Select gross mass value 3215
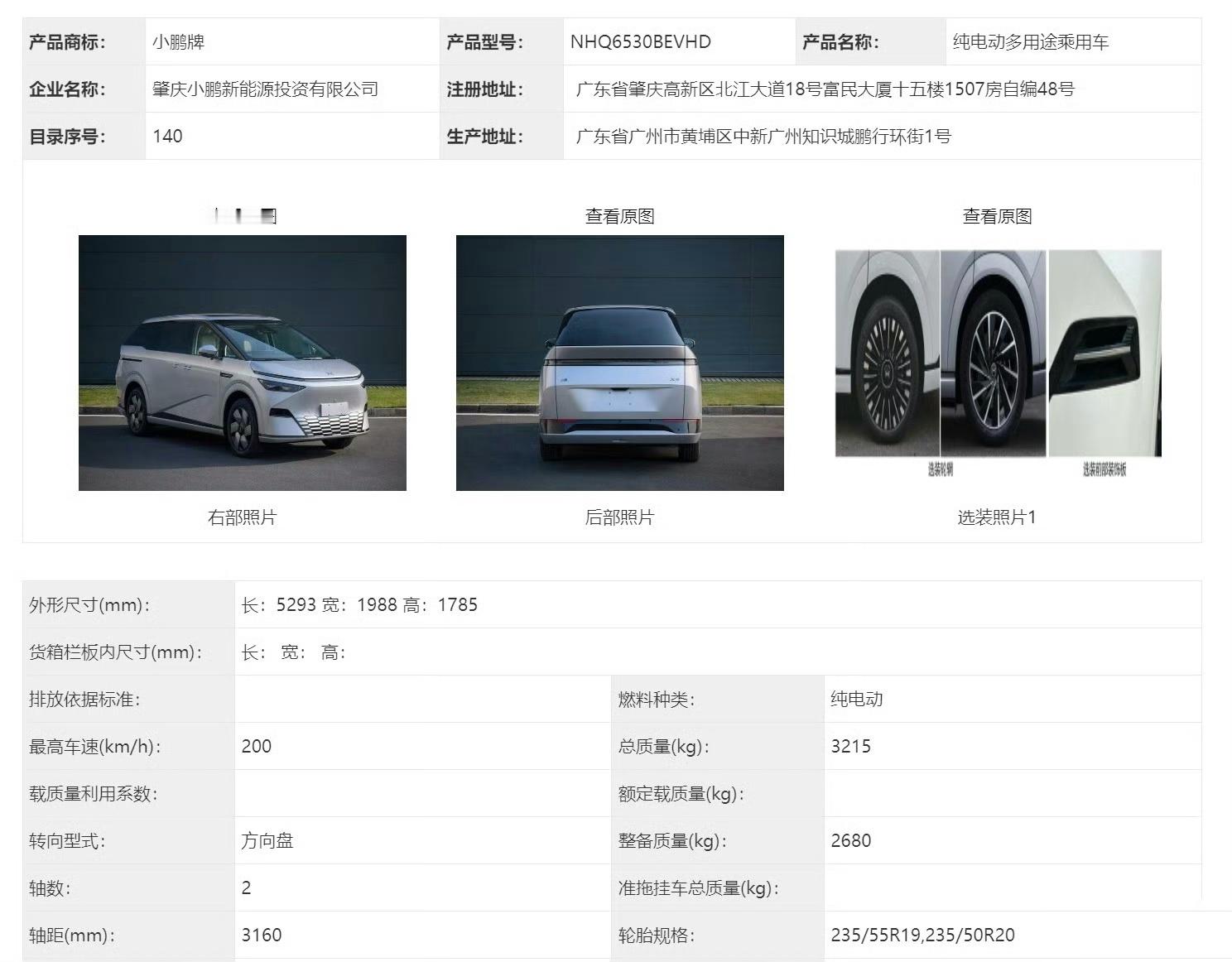Screen dimensions: 1232x962 click(851, 746)
